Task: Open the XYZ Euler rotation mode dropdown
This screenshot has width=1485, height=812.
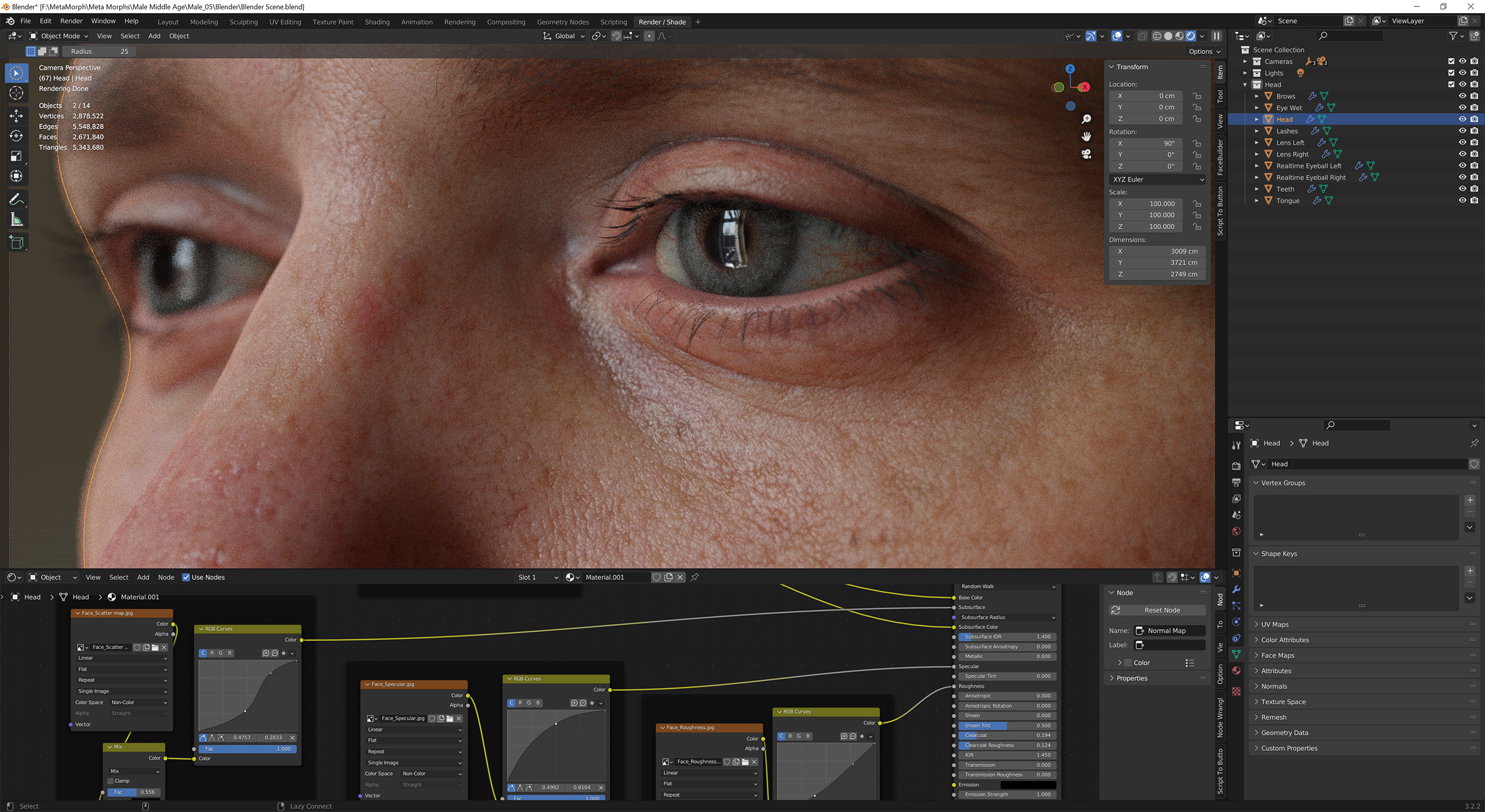Action: point(1158,179)
